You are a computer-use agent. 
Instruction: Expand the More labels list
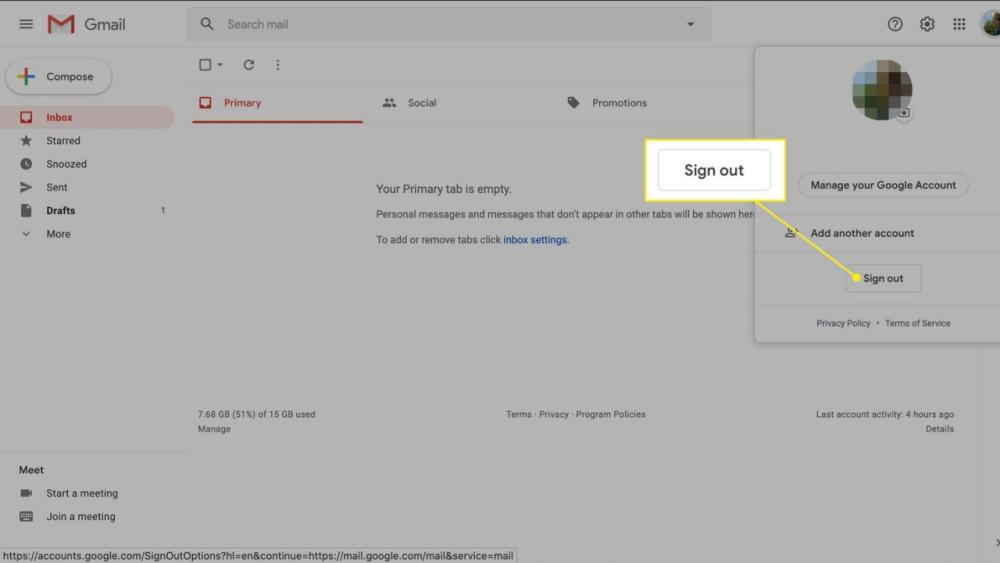click(57, 234)
